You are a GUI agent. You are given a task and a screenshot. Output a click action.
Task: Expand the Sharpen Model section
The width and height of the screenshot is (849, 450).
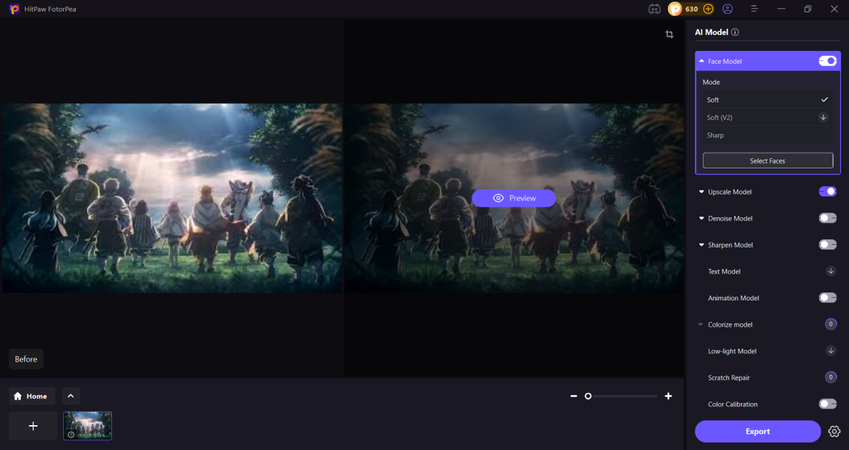(702, 245)
